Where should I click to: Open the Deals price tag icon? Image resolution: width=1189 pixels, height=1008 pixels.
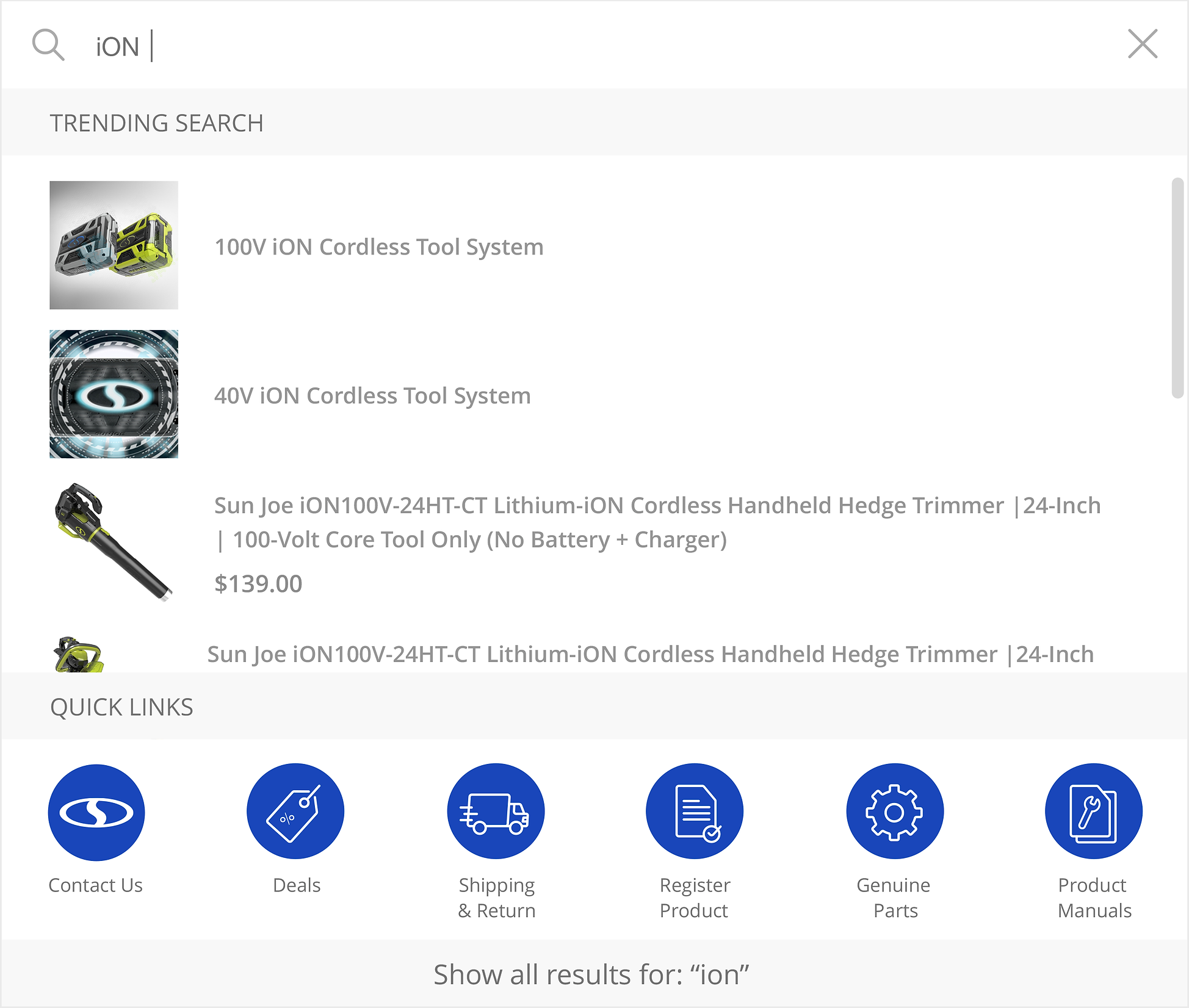point(295,812)
